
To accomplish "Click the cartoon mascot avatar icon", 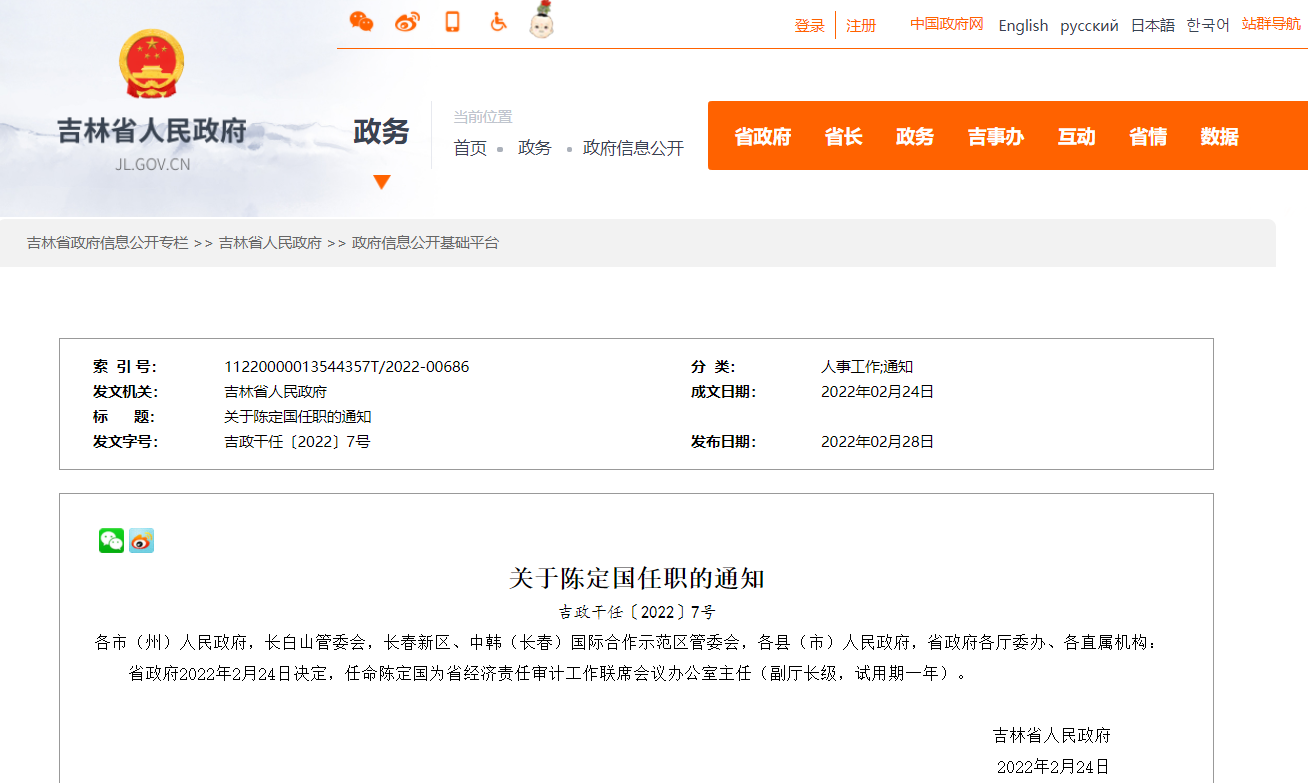I will pos(541,21).
